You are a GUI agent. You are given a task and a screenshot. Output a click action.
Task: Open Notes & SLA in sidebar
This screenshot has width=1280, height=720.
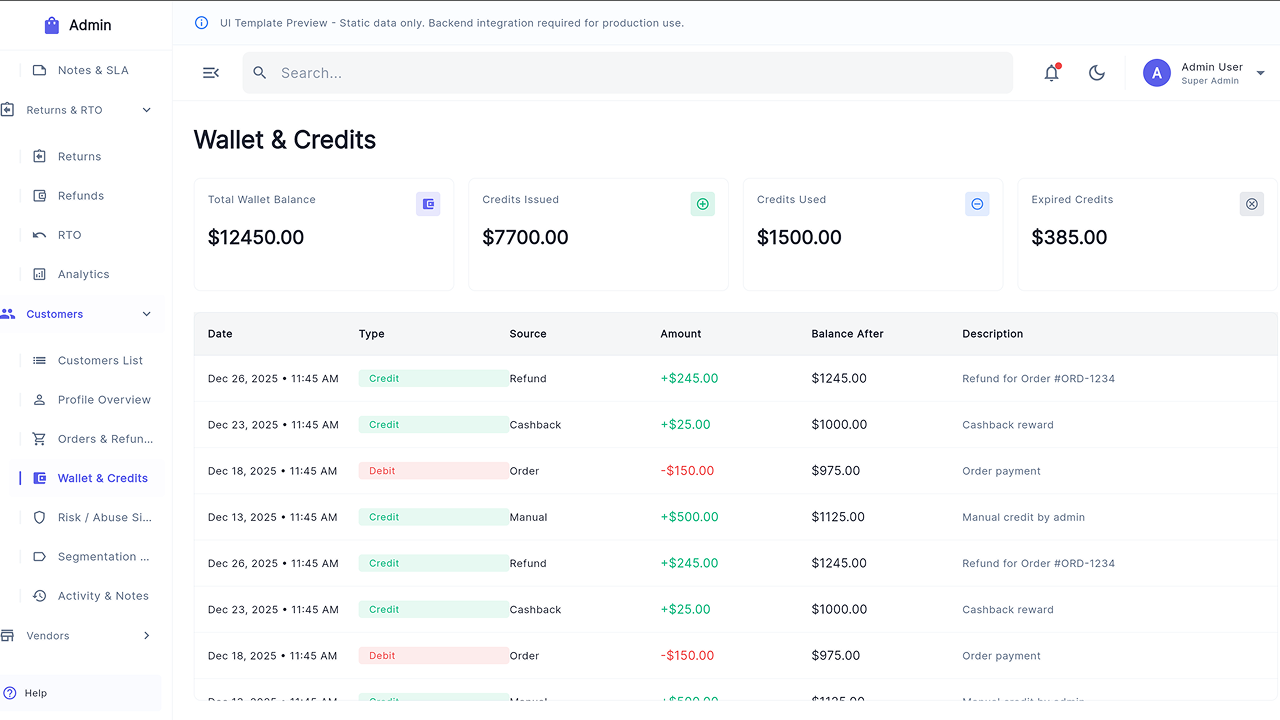click(x=93, y=70)
